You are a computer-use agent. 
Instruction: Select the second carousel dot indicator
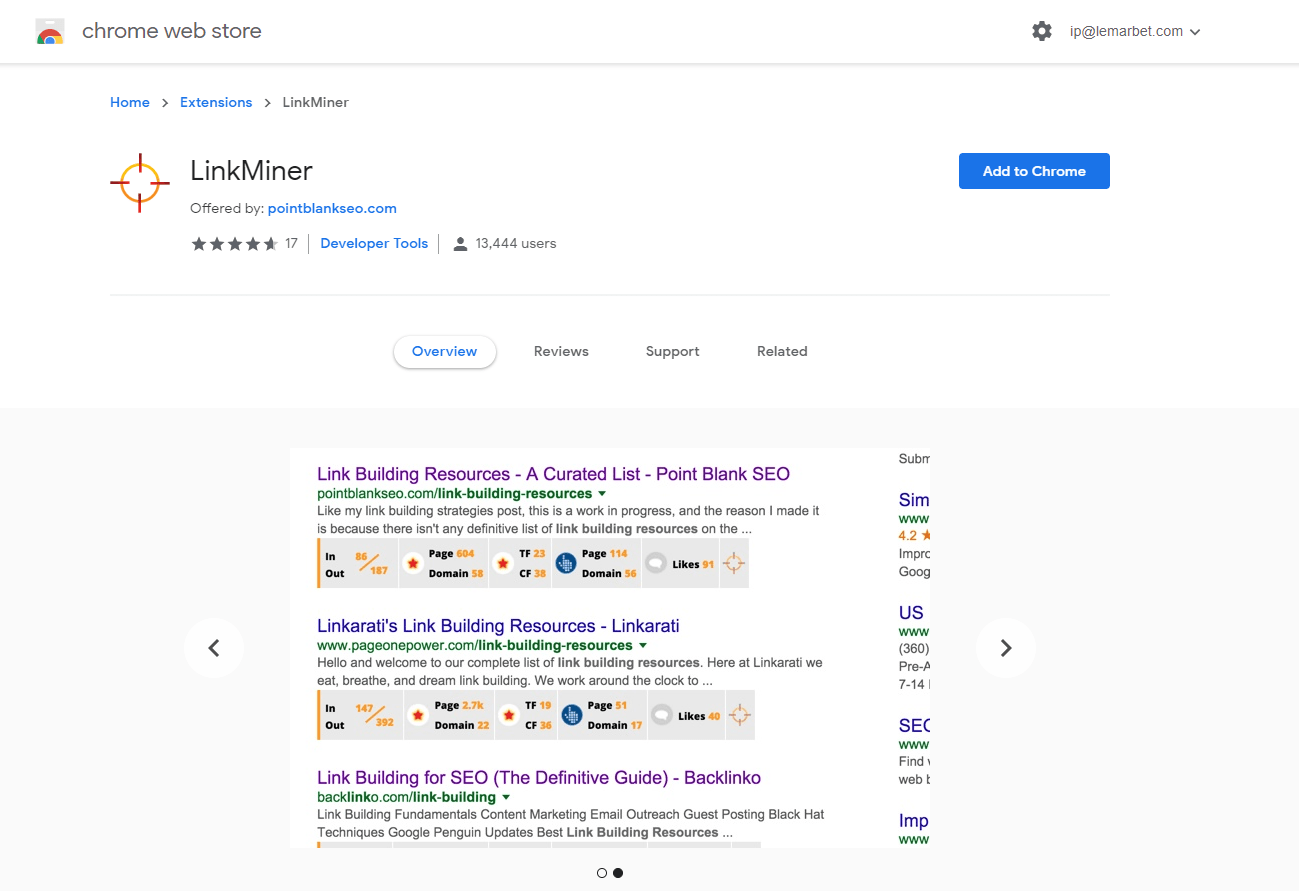(618, 873)
